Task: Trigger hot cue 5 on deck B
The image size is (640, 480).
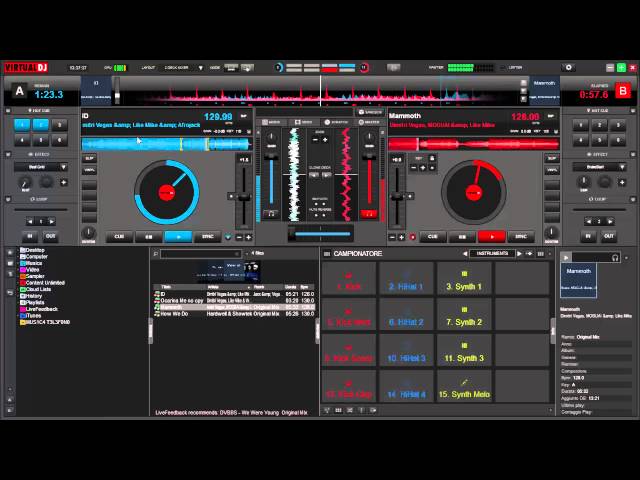Action: click(x=599, y=140)
